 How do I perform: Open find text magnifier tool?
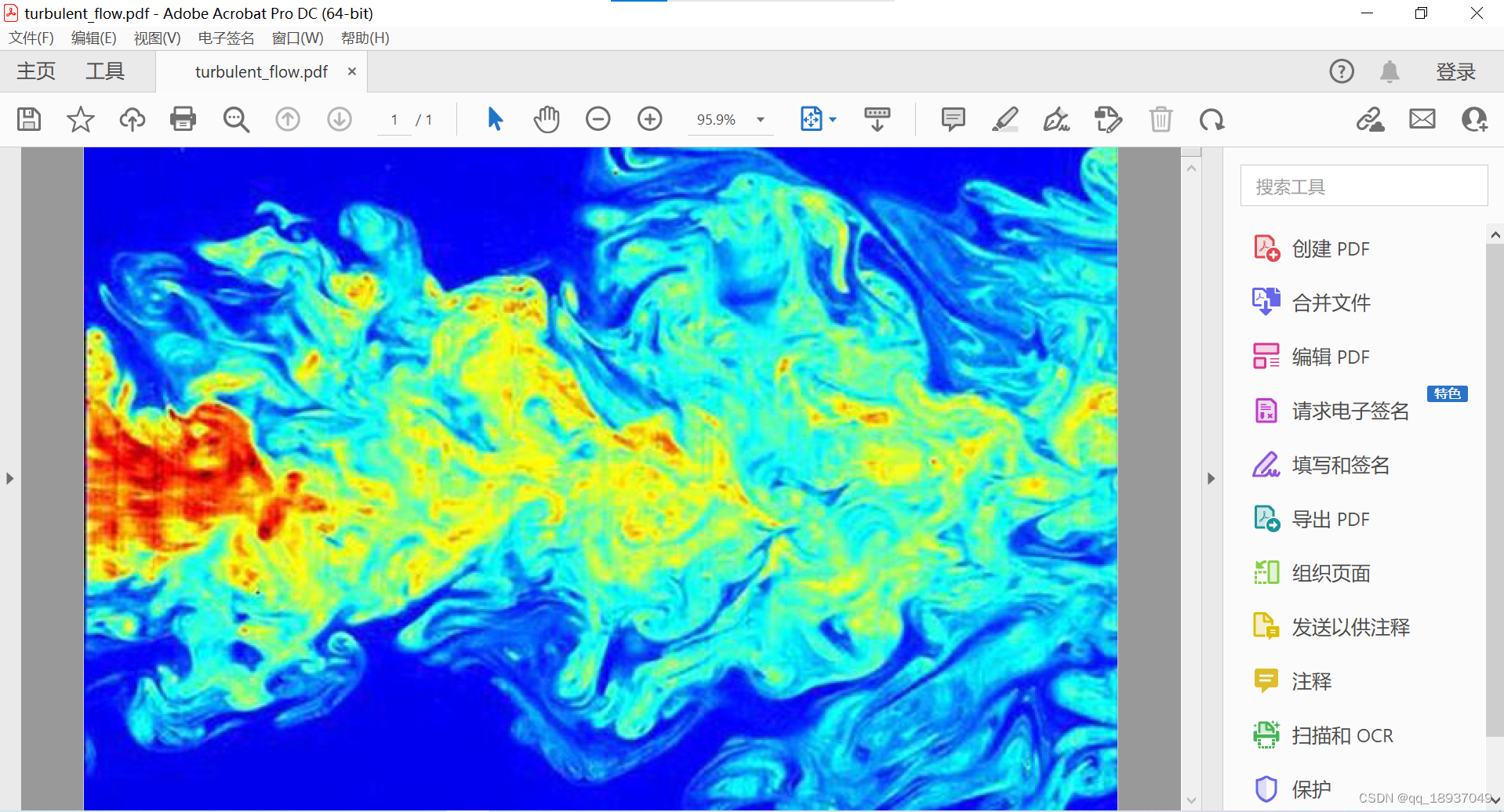click(x=236, y=119)
